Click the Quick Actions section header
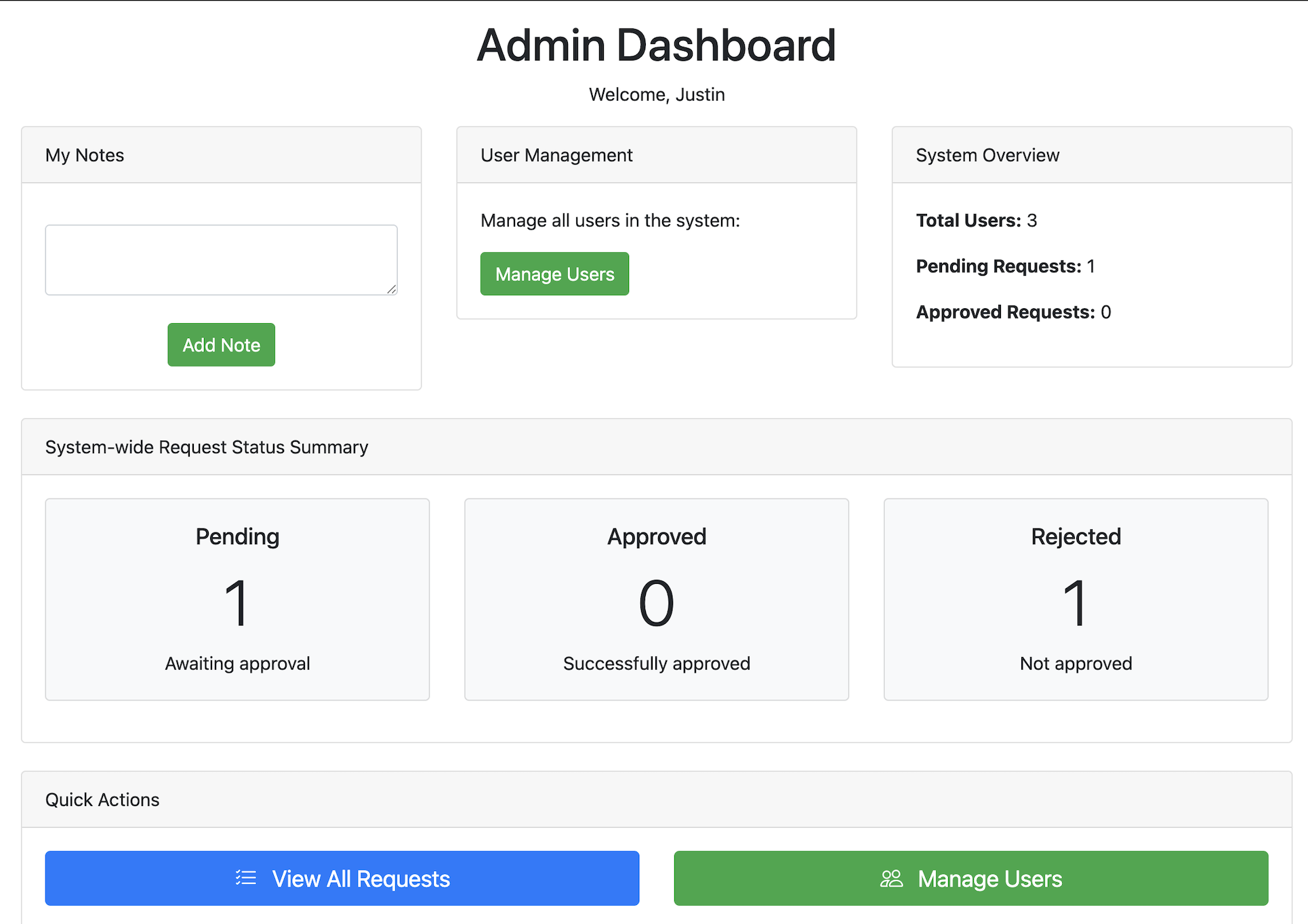 click(102, 799)
